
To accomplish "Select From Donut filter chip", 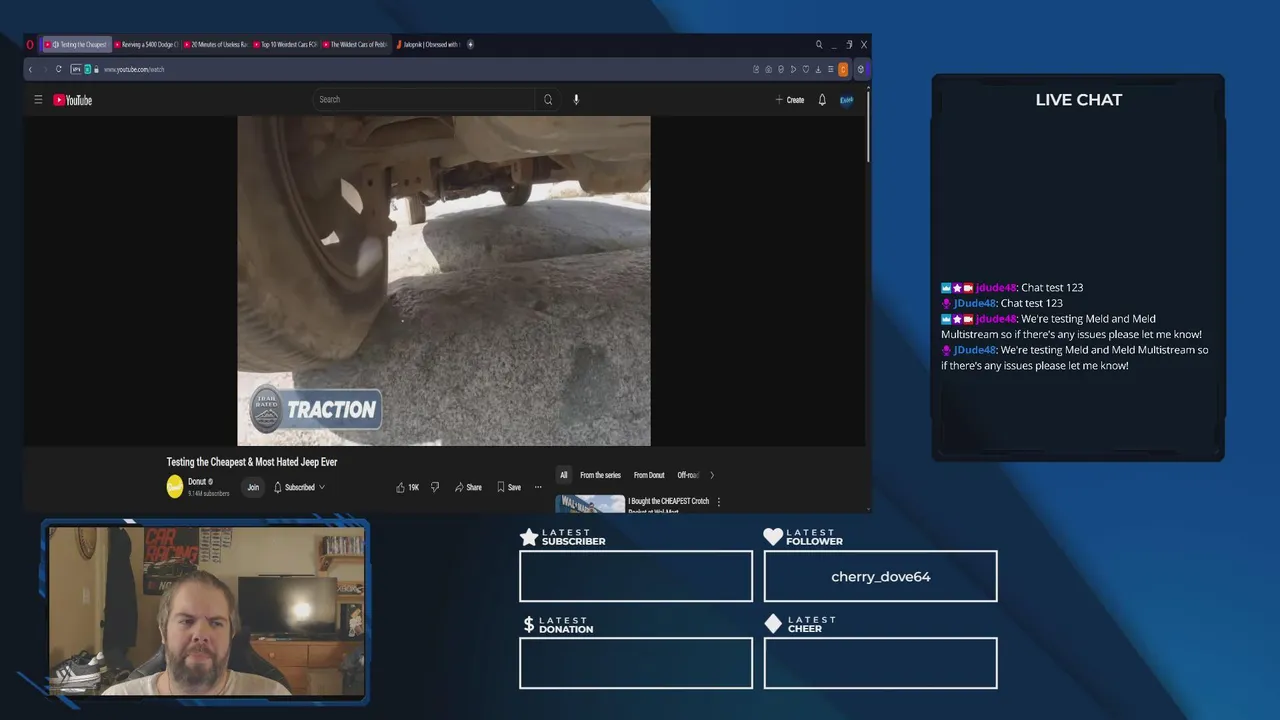I will coord(649,475).
